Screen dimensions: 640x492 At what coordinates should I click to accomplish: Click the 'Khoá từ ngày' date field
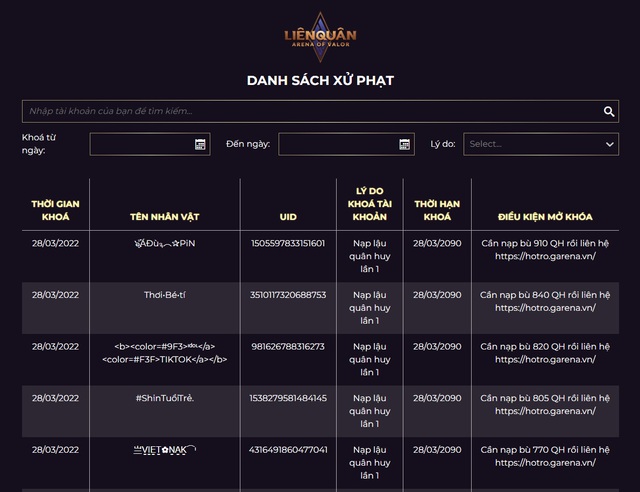(x=140, y=144)
